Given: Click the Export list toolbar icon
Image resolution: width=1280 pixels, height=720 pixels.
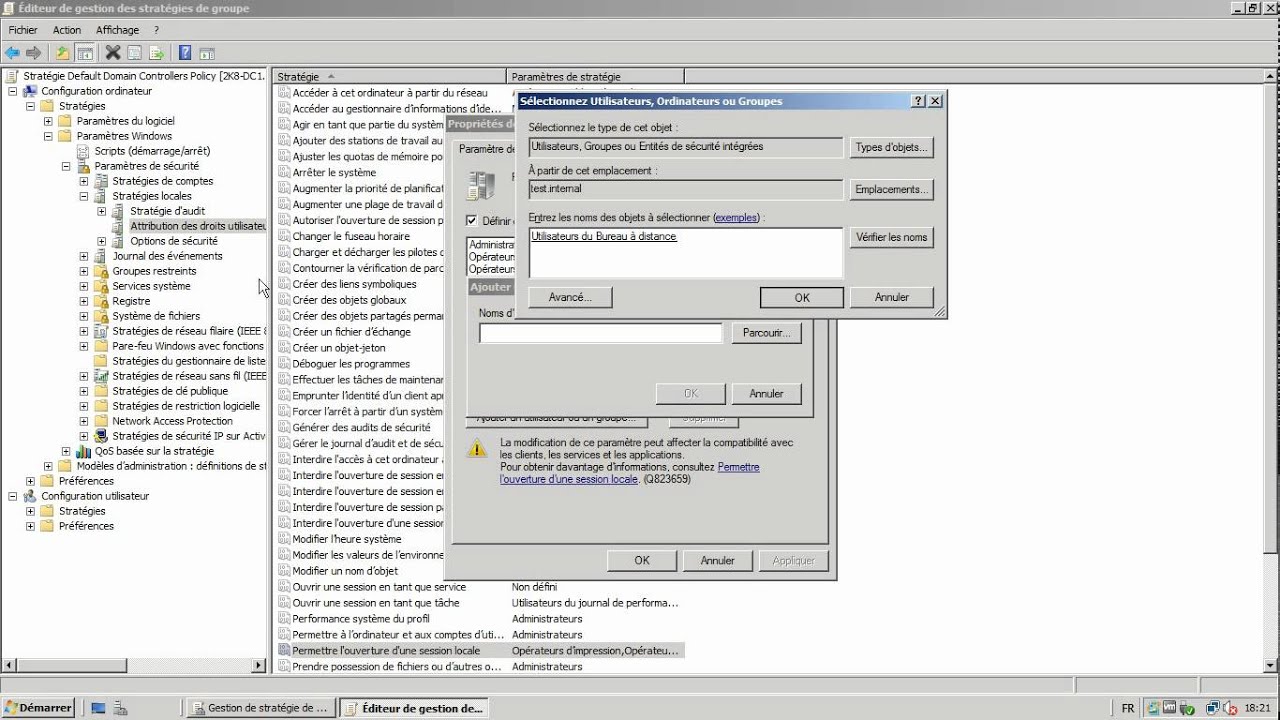Looking at the screenshot, I should tap(157, 53).
